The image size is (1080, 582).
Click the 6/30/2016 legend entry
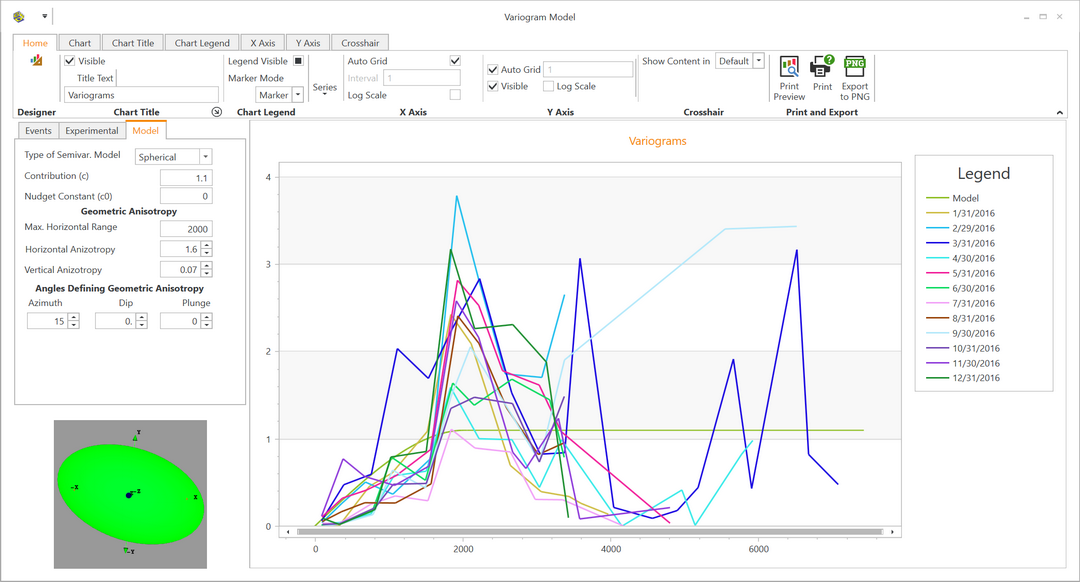click(x=960, y=288)
